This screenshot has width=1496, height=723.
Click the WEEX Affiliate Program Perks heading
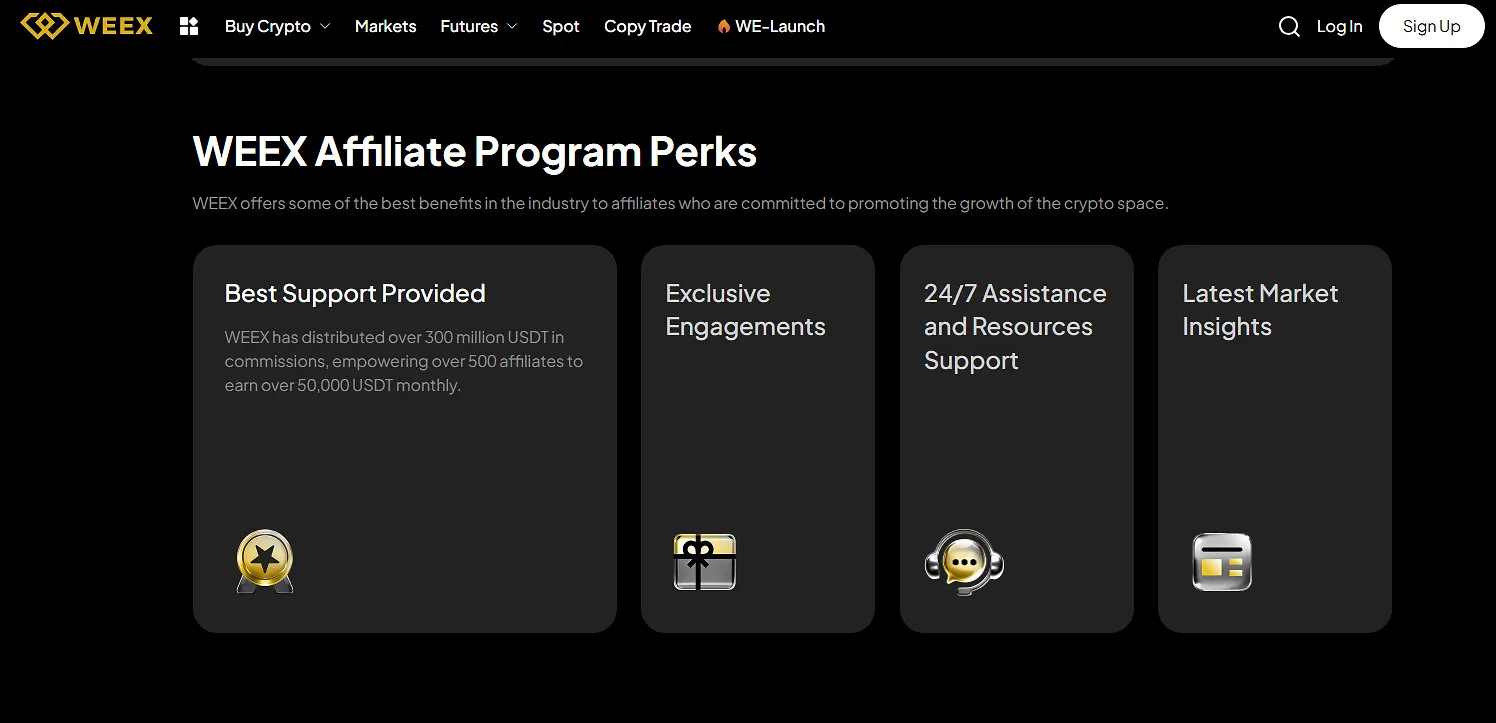click(475, 152)
